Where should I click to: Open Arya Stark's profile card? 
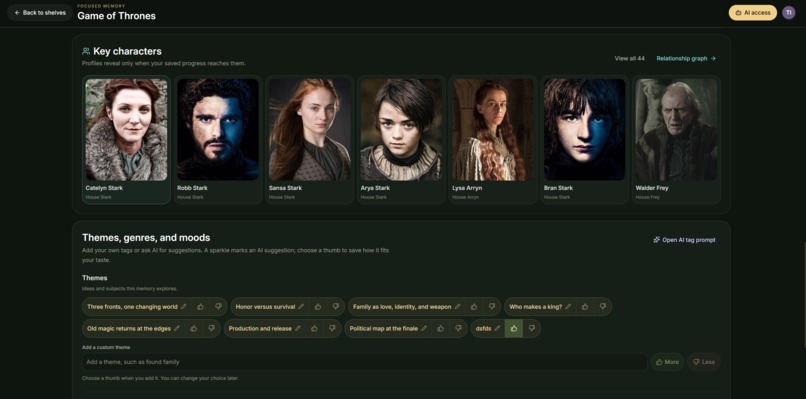point(401,140)
